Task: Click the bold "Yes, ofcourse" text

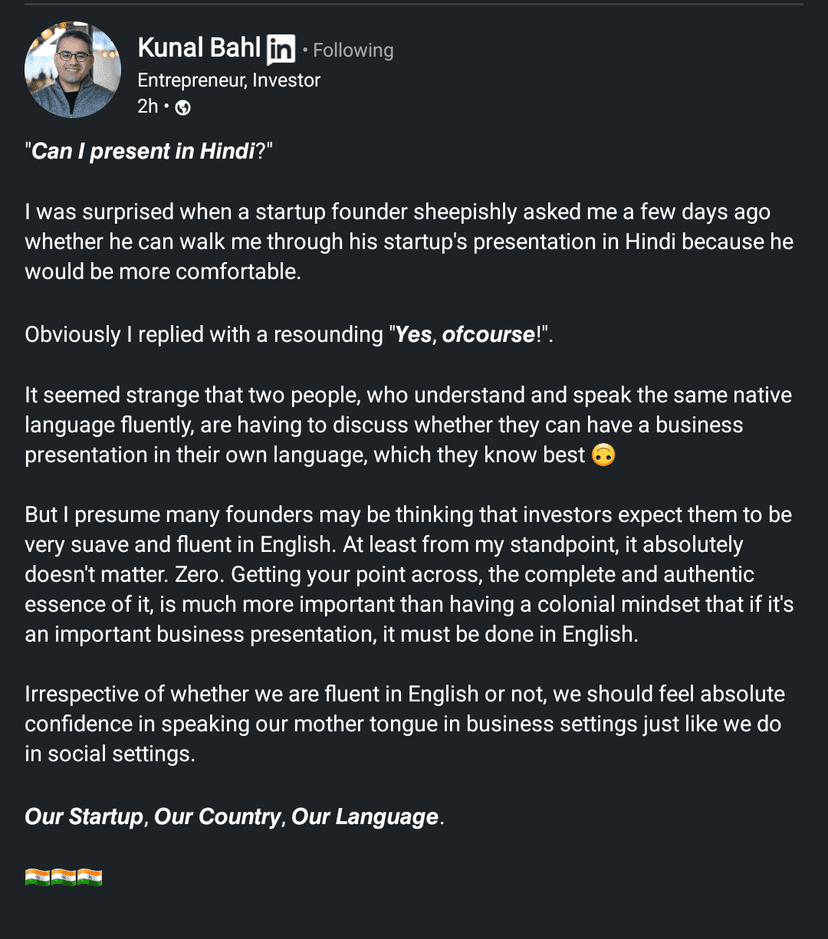Action: (465, 335)
